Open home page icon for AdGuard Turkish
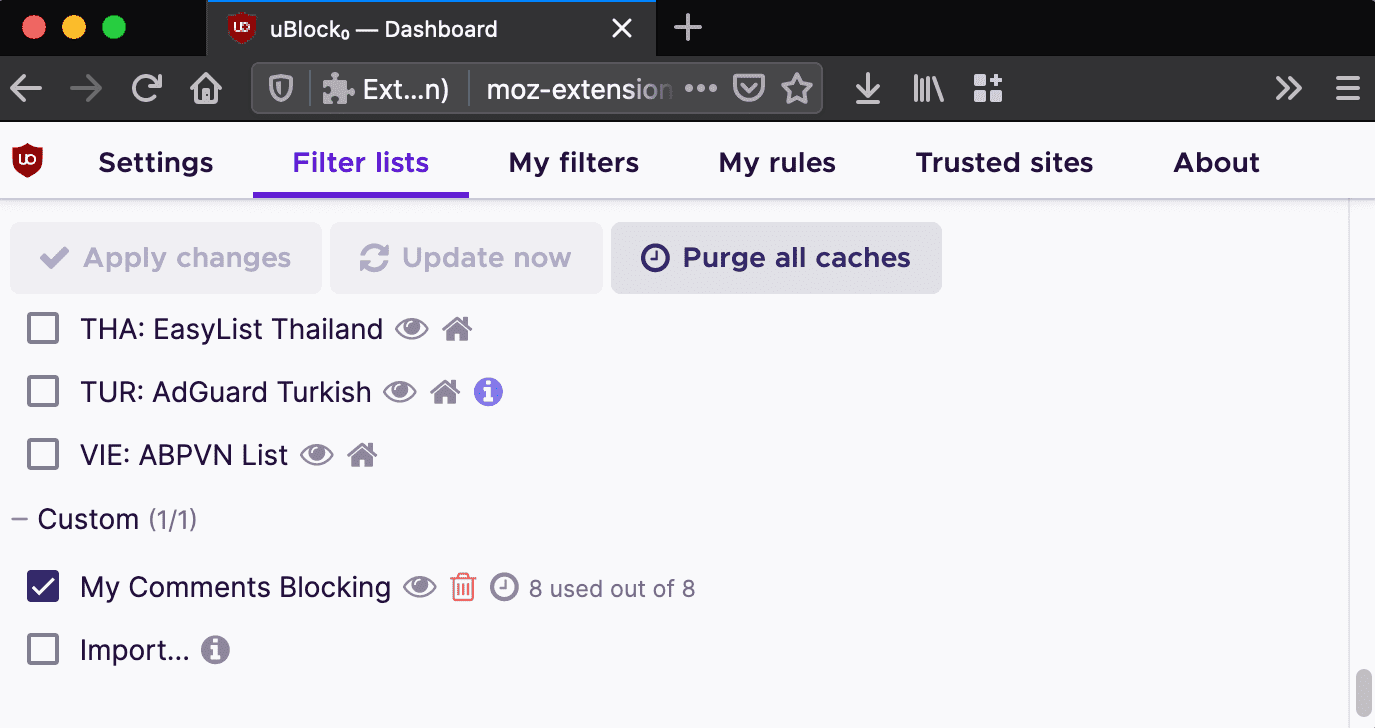 [445, 391]
